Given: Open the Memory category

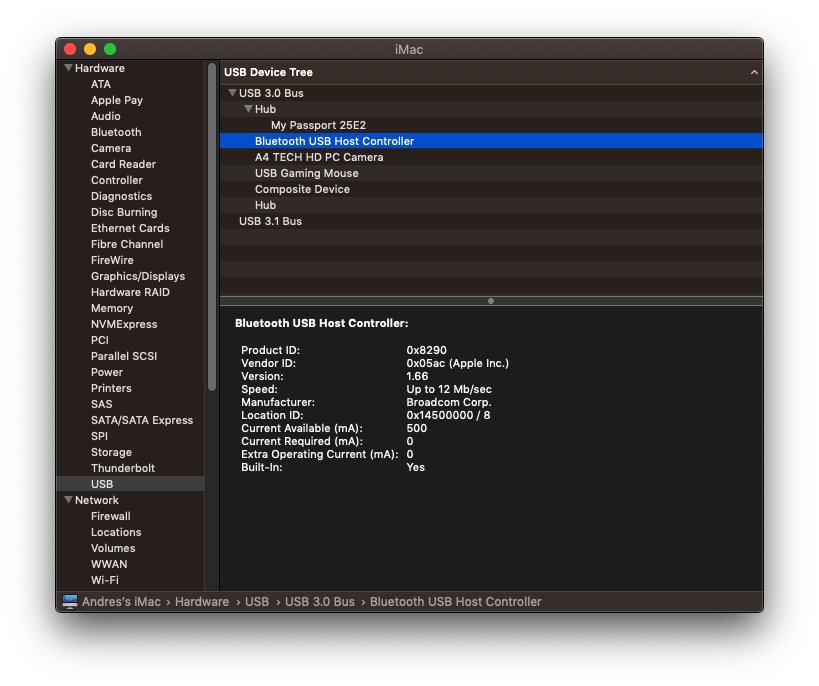Looking at the screenshot, I should [112, 308].
